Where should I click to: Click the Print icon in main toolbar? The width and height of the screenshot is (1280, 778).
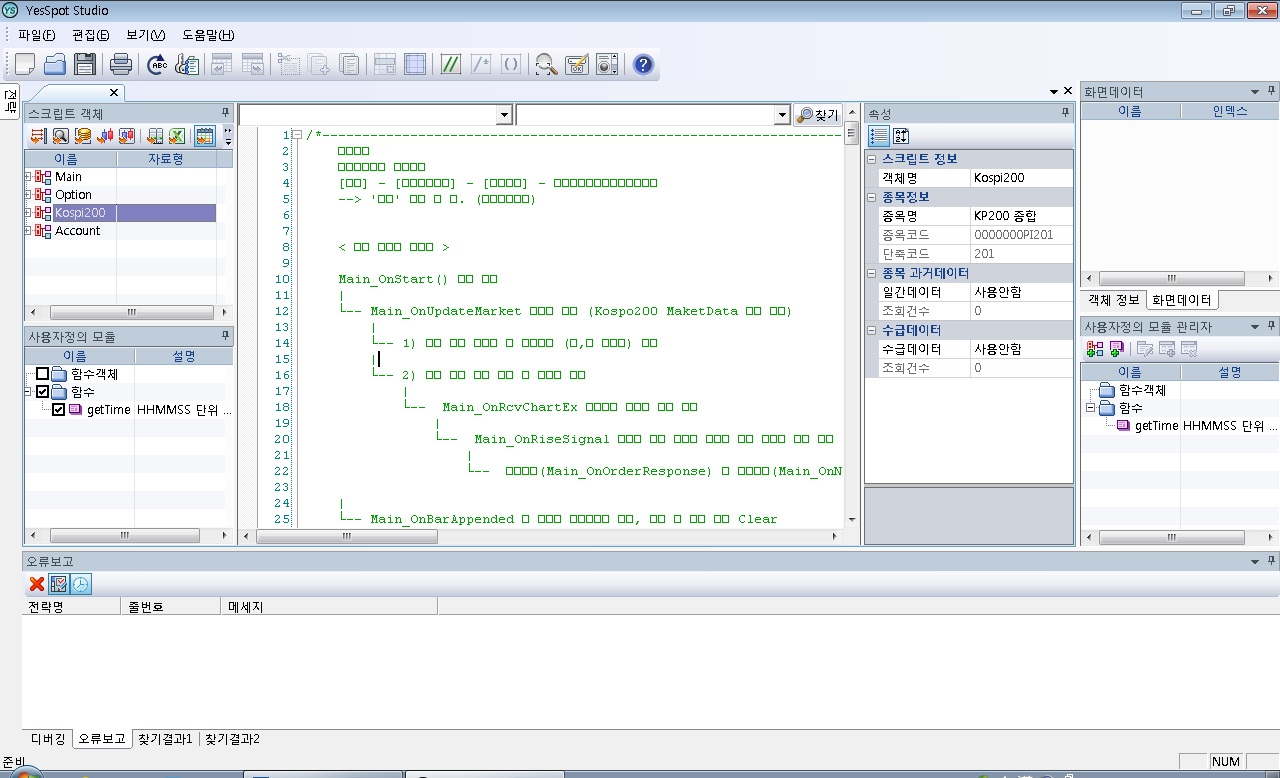[121, 65]
